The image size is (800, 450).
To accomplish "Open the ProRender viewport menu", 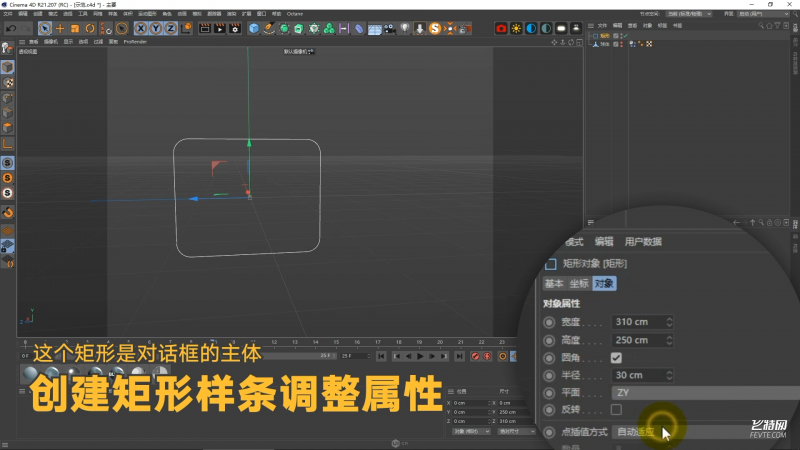I will 135,42.
